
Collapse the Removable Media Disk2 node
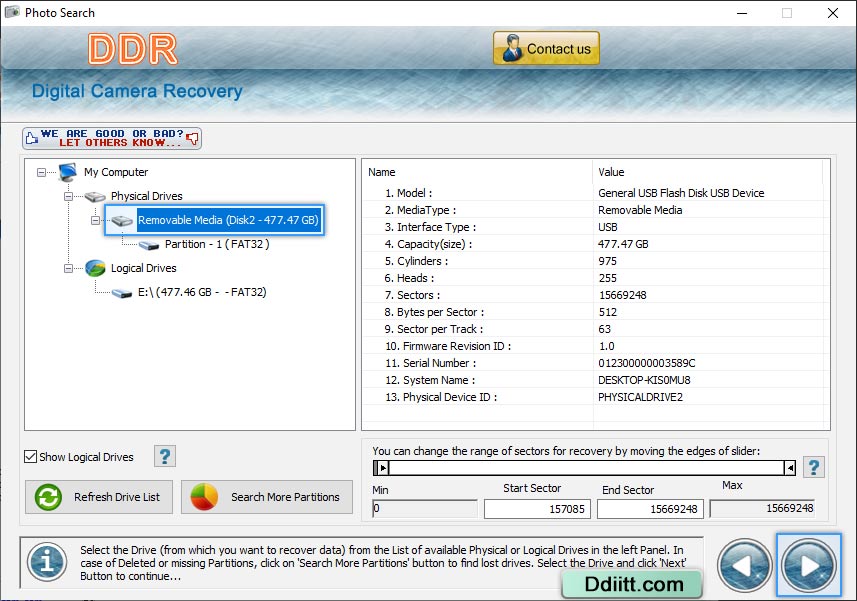[96, 220]
